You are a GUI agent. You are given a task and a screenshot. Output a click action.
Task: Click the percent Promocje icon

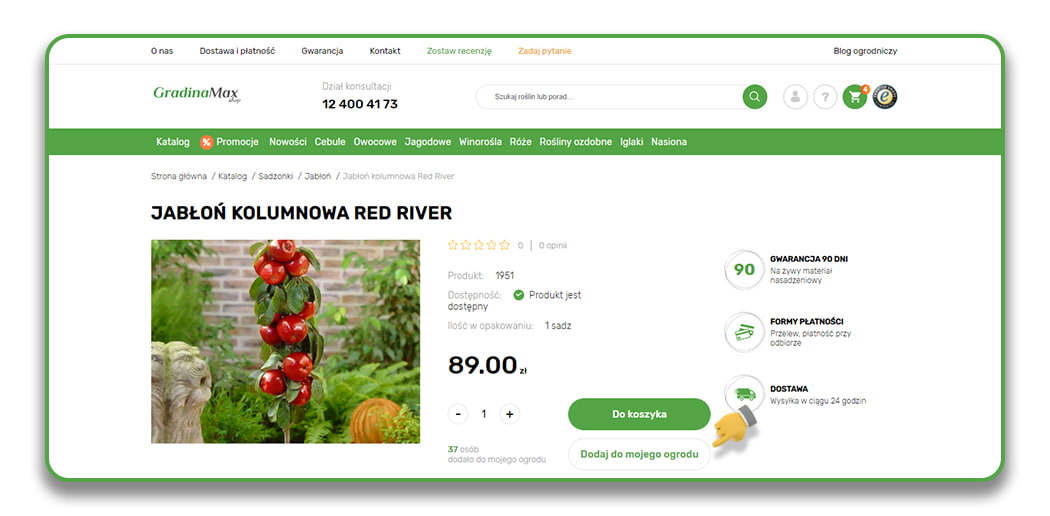206,142
